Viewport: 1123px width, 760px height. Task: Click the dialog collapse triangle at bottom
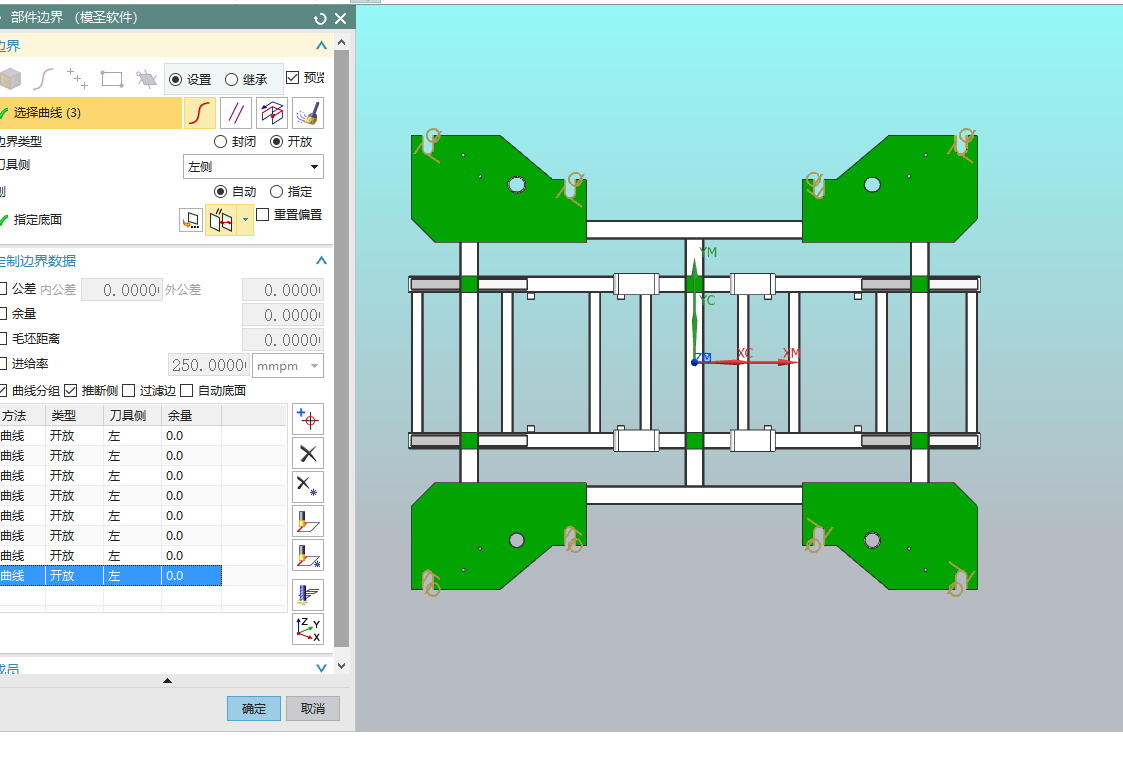coord(167,680)
